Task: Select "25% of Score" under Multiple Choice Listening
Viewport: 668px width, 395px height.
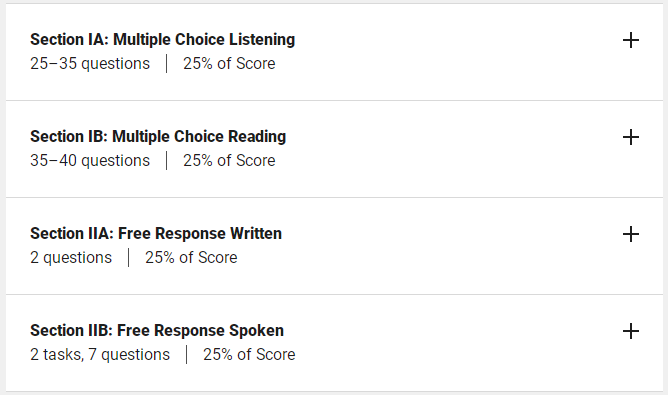Action: coord(229,64)
